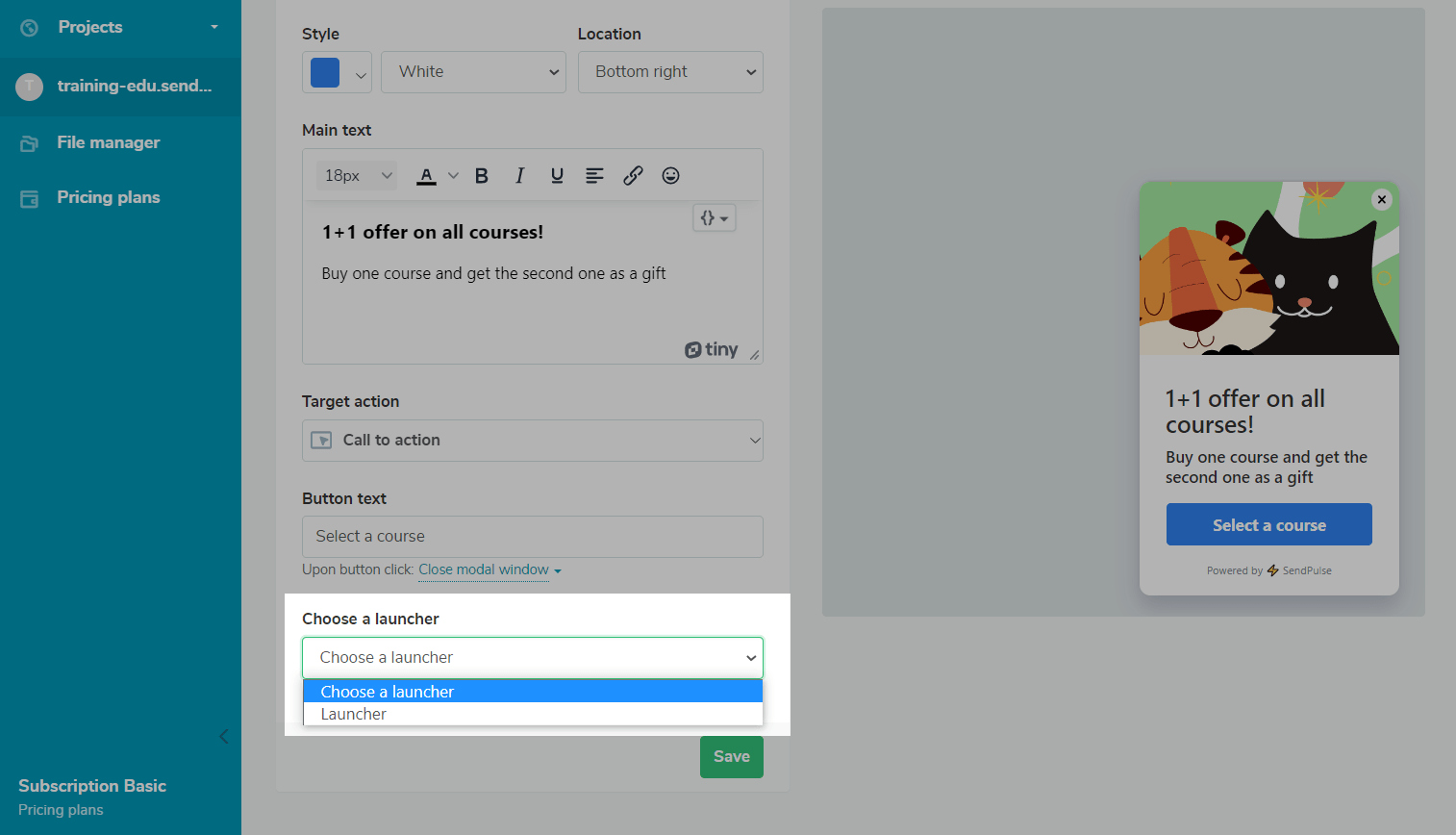Open the blue style color picker
Viewport: 1456px width, 835px height.
(x=337, y=72)
